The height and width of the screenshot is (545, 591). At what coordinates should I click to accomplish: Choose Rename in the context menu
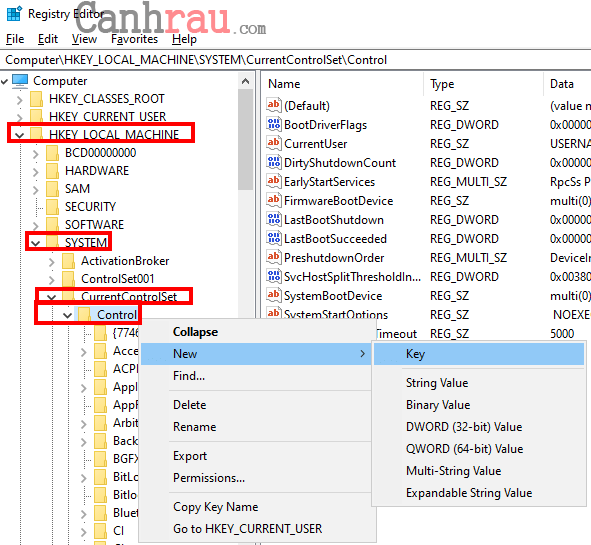click(x=256, y=426)
